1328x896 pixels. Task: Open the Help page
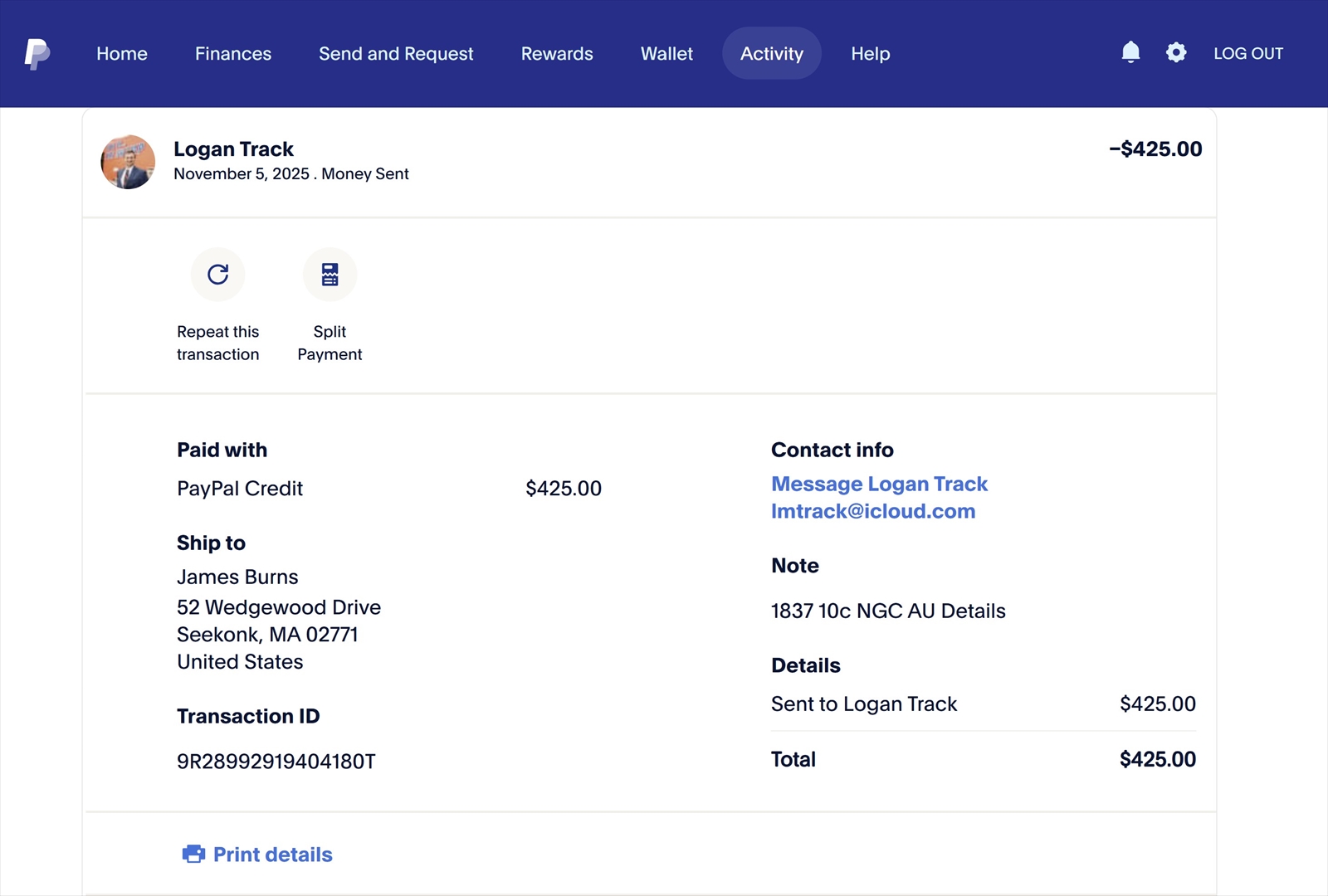[870, 54]
